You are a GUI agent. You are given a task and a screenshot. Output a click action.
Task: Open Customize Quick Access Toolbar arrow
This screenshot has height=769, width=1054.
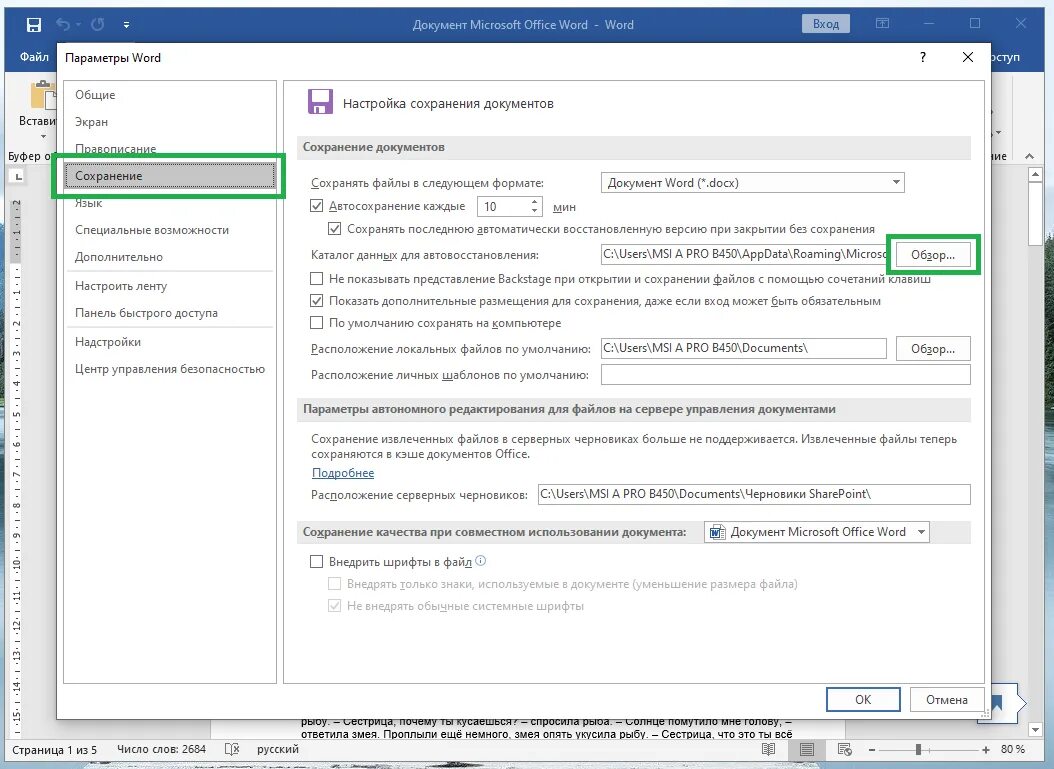[126, 25]
